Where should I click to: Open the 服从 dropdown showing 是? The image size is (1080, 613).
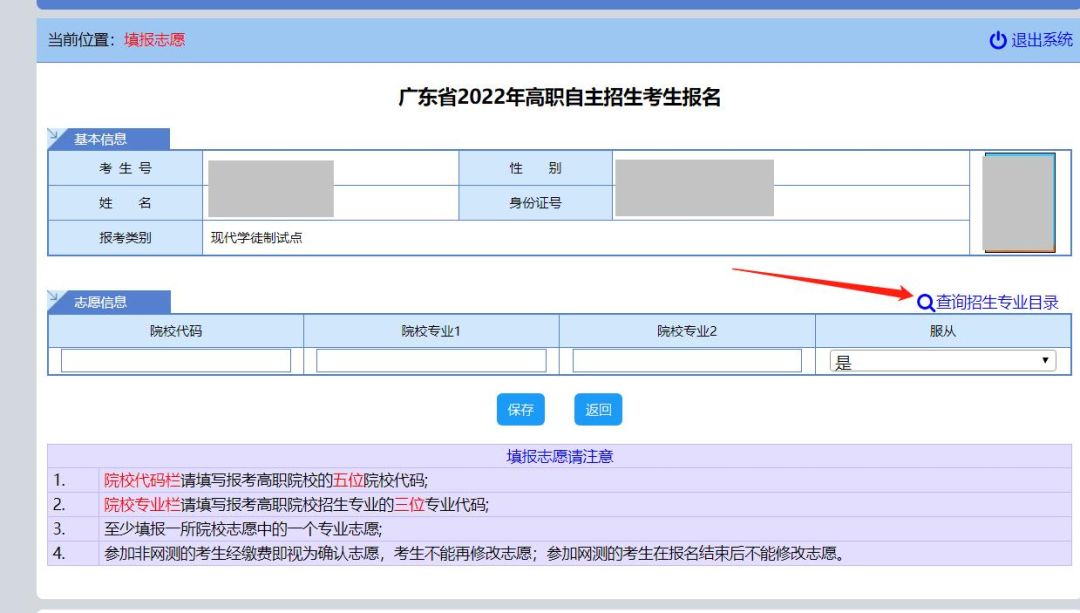click(x=942, y=361)
